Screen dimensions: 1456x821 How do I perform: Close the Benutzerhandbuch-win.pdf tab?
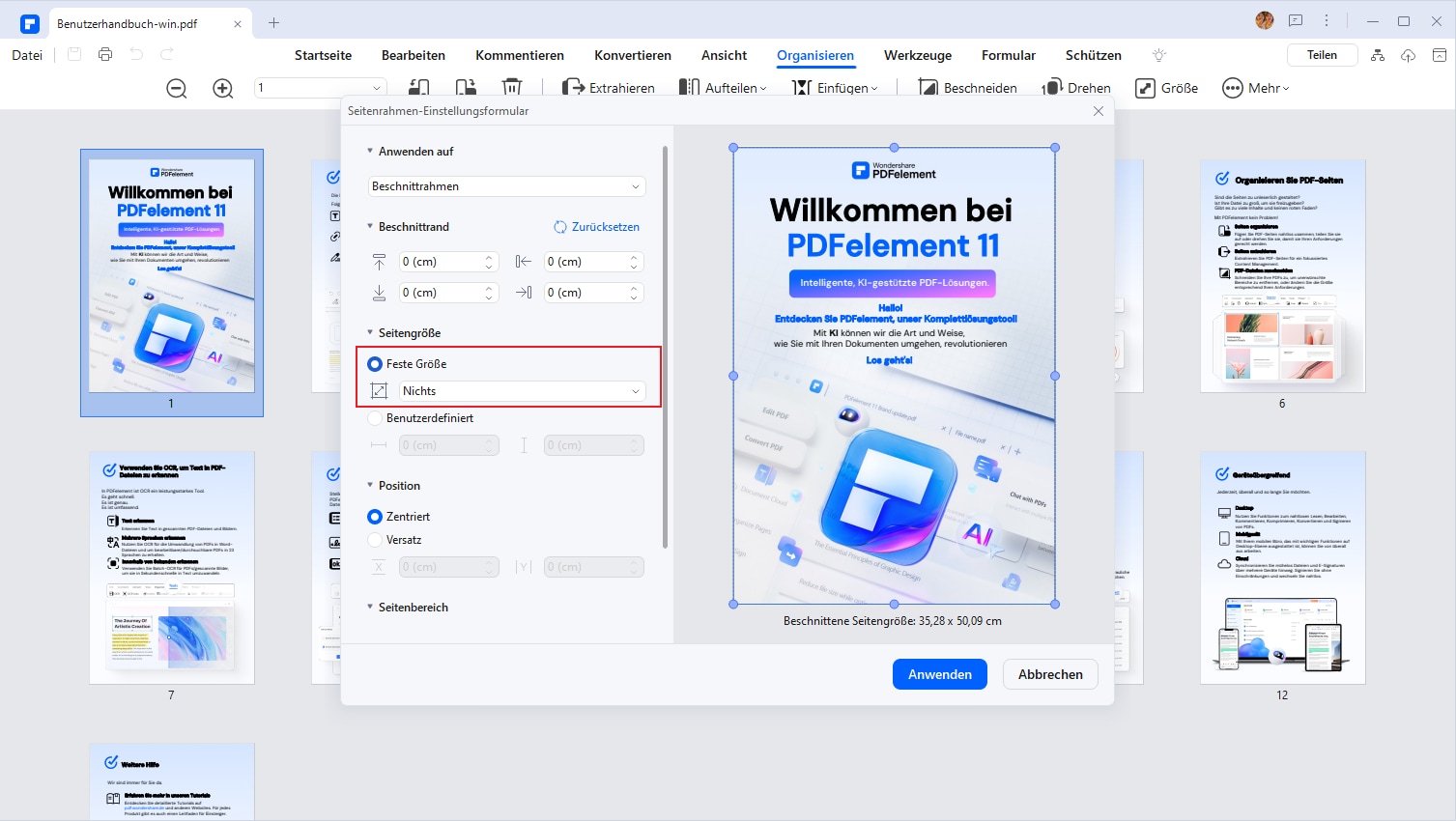[238, 23]
